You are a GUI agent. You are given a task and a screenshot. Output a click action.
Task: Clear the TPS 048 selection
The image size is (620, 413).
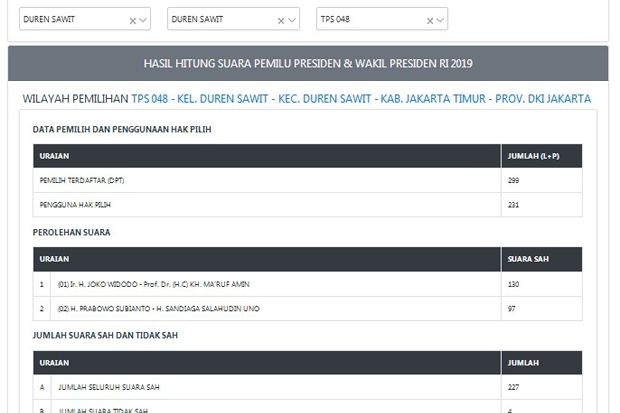pos(430,21)
